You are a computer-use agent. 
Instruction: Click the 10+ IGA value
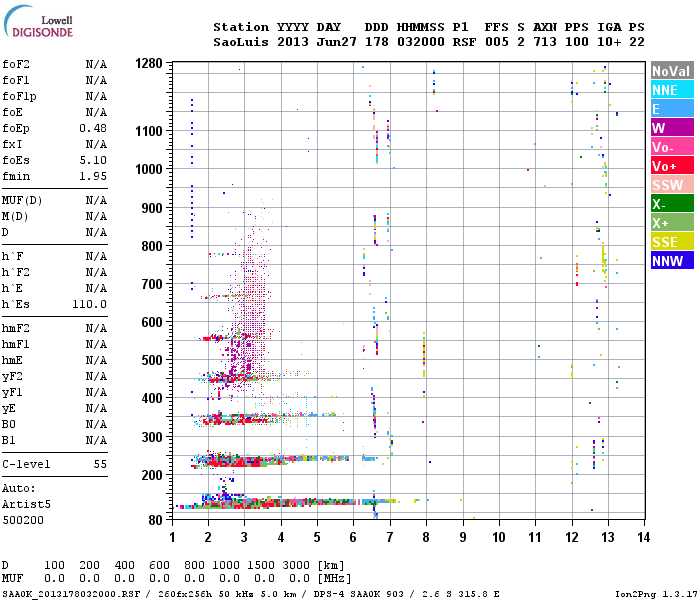tap(609, 42)
